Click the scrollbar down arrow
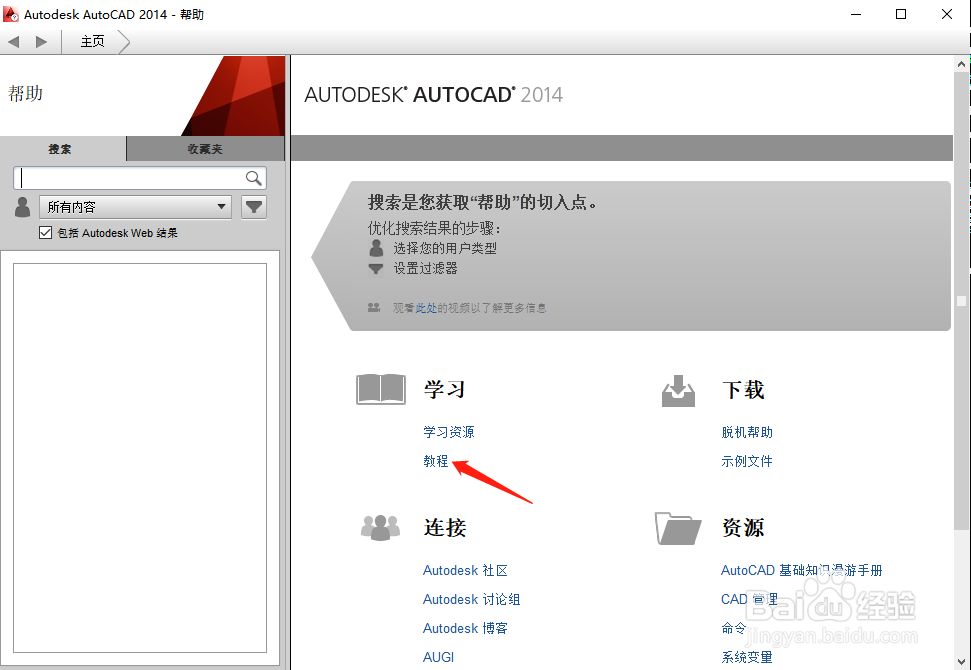This screenshot has width=971, height=670. pos(962,661)
